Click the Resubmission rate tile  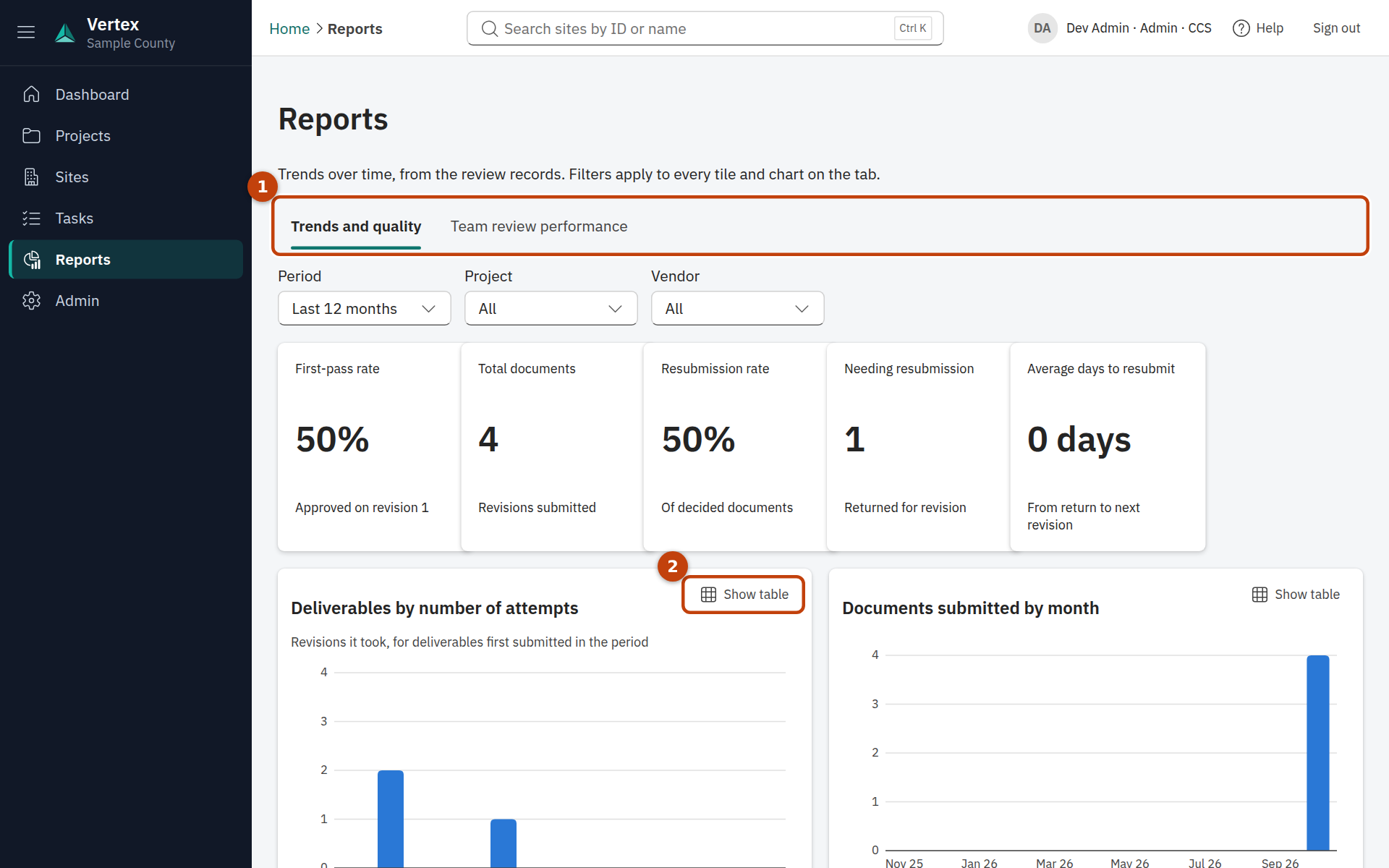[735, 447]
